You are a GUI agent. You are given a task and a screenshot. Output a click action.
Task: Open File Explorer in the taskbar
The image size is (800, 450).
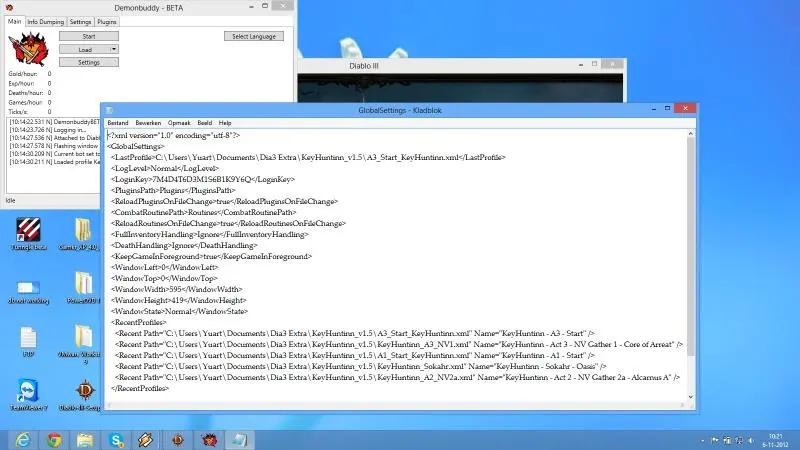click(x=85, y=439)
